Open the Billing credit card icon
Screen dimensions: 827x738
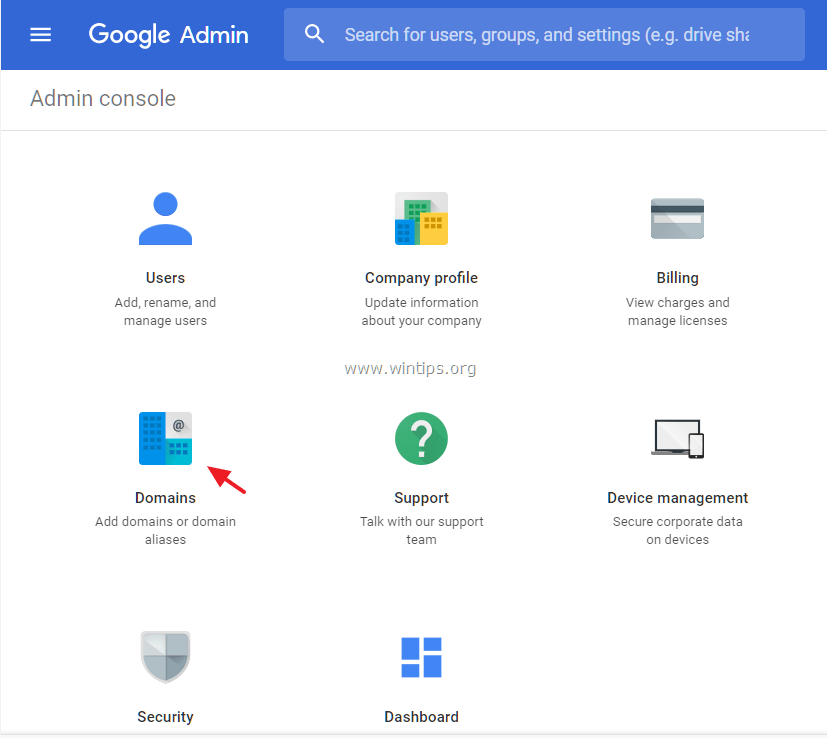(677, 218)
